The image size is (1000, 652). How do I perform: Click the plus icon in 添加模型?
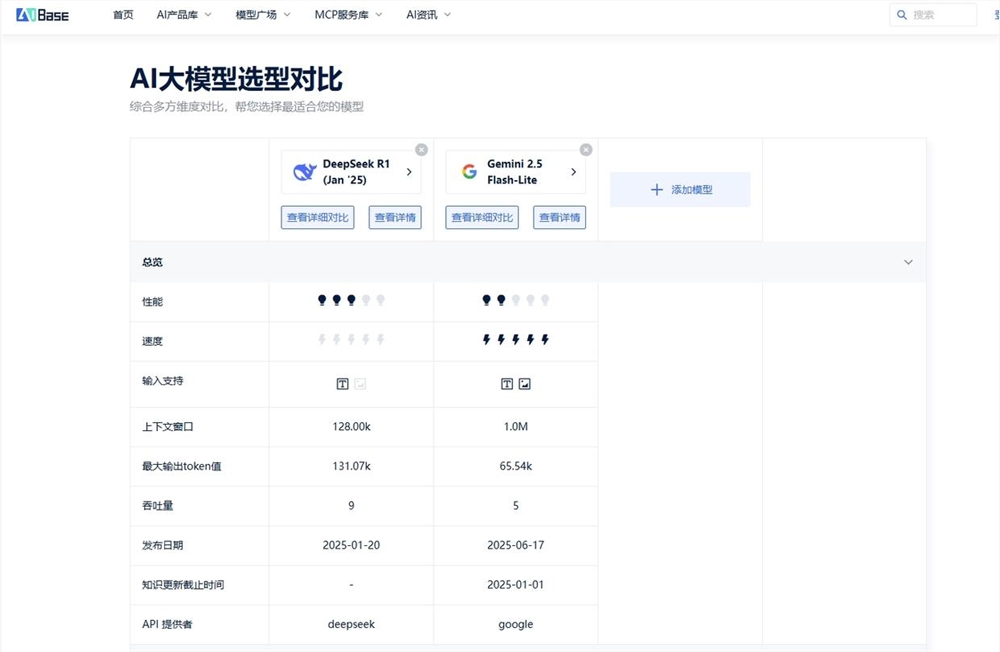click(x=656, y=189)
